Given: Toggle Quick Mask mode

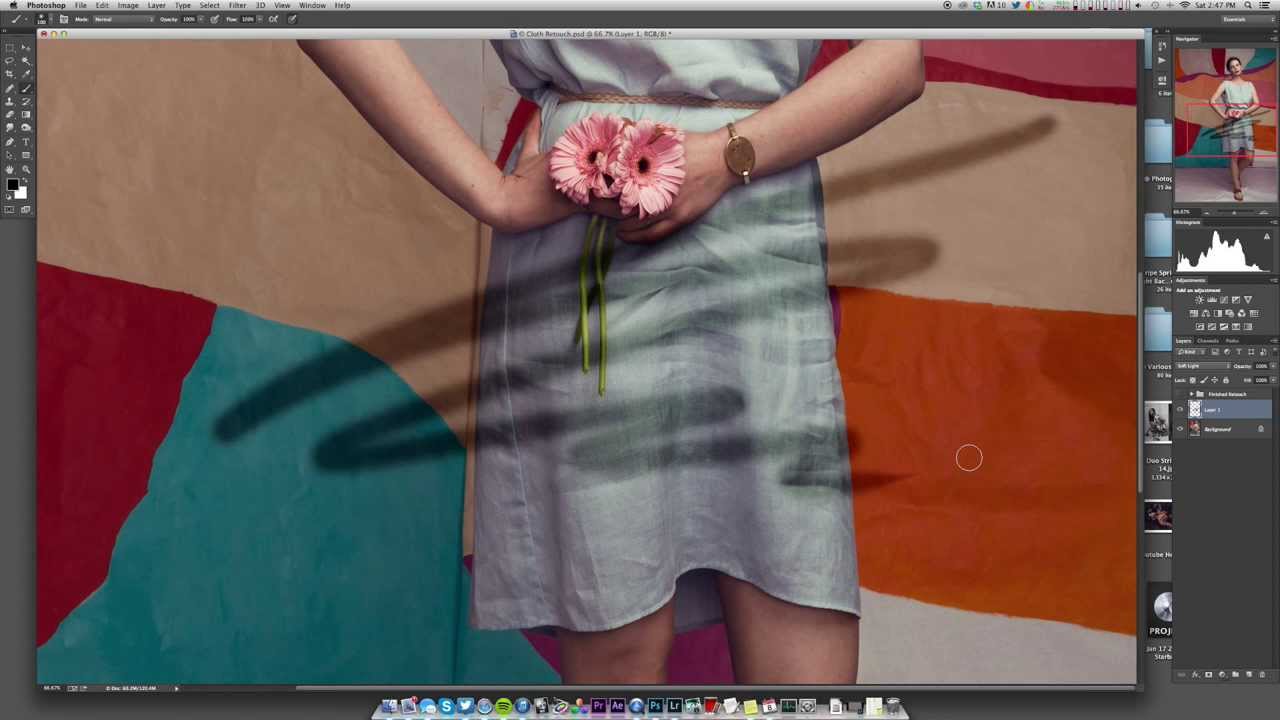Looking at the screenshot, I should (x=10, y=209).
